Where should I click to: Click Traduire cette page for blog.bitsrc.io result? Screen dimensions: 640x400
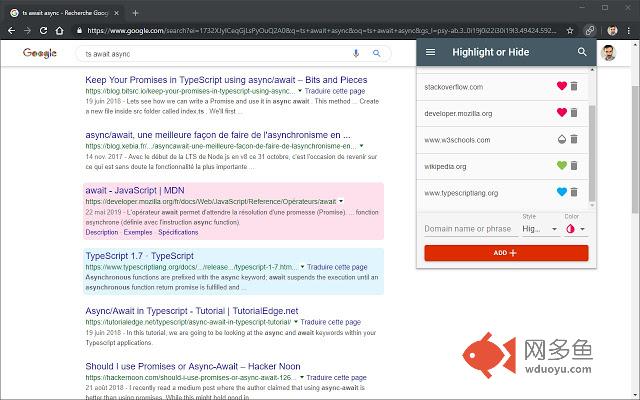pyautogui.click(x=335, y=91)
